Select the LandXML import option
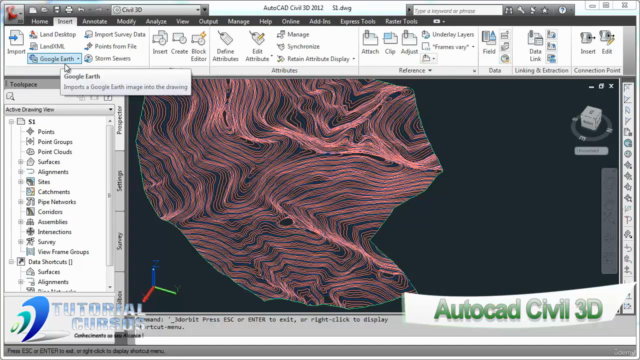The width and height of the screenshot is (640, 360). [47, 47]
